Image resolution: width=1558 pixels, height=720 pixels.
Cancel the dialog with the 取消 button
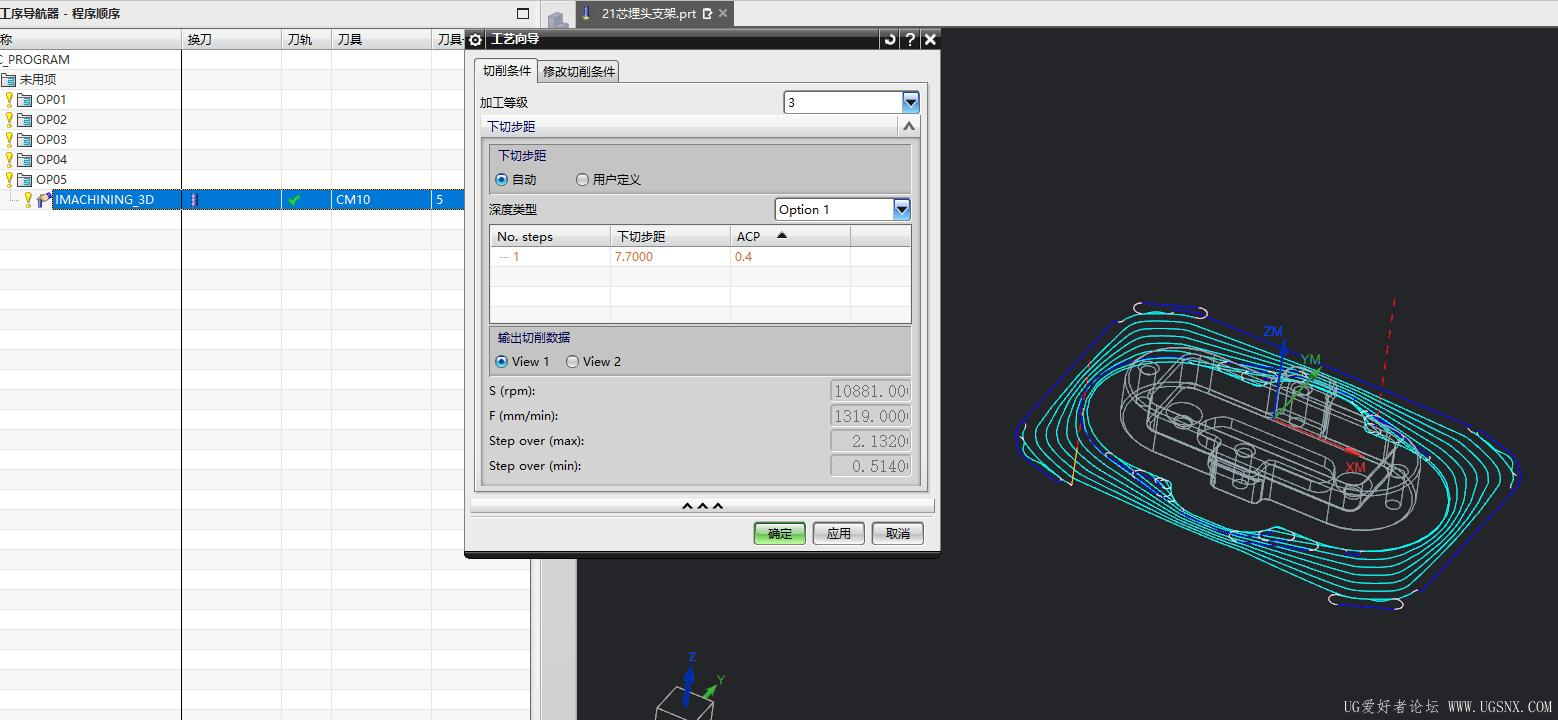coord(898,534)
